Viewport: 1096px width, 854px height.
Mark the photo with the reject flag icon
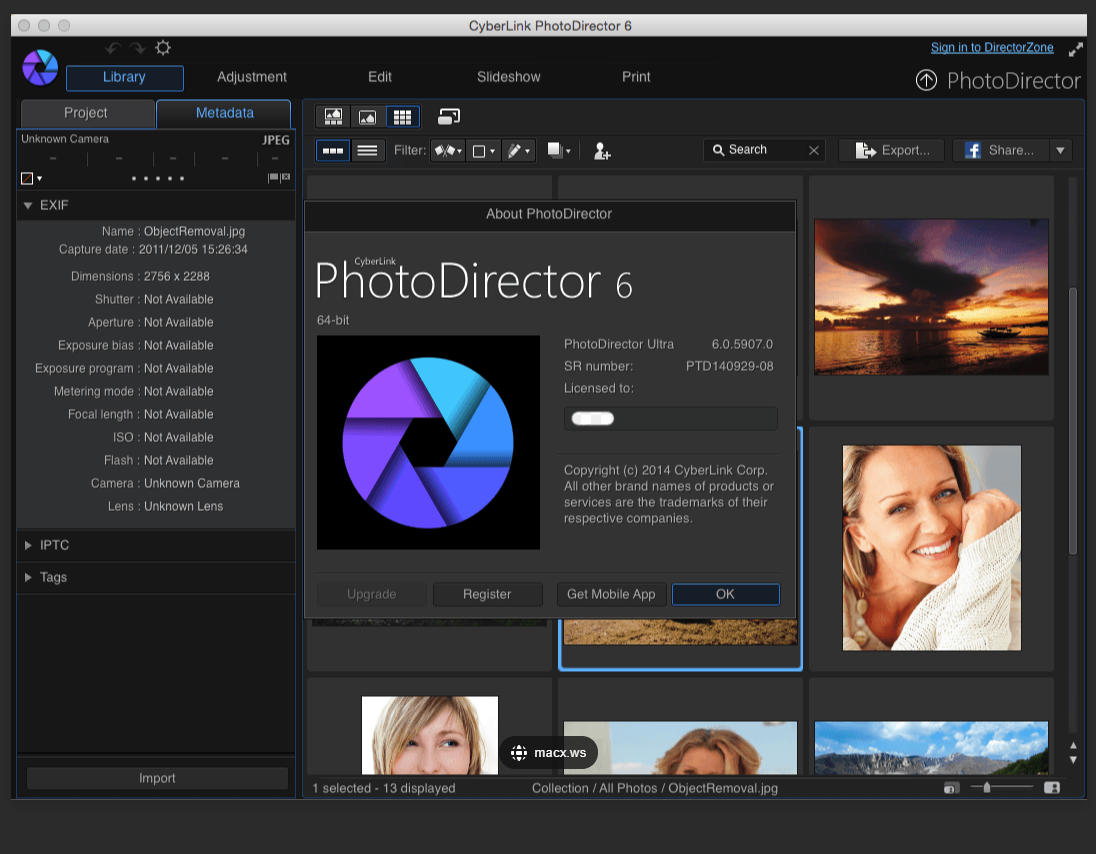pyautogui.click(x=285, y=178)
